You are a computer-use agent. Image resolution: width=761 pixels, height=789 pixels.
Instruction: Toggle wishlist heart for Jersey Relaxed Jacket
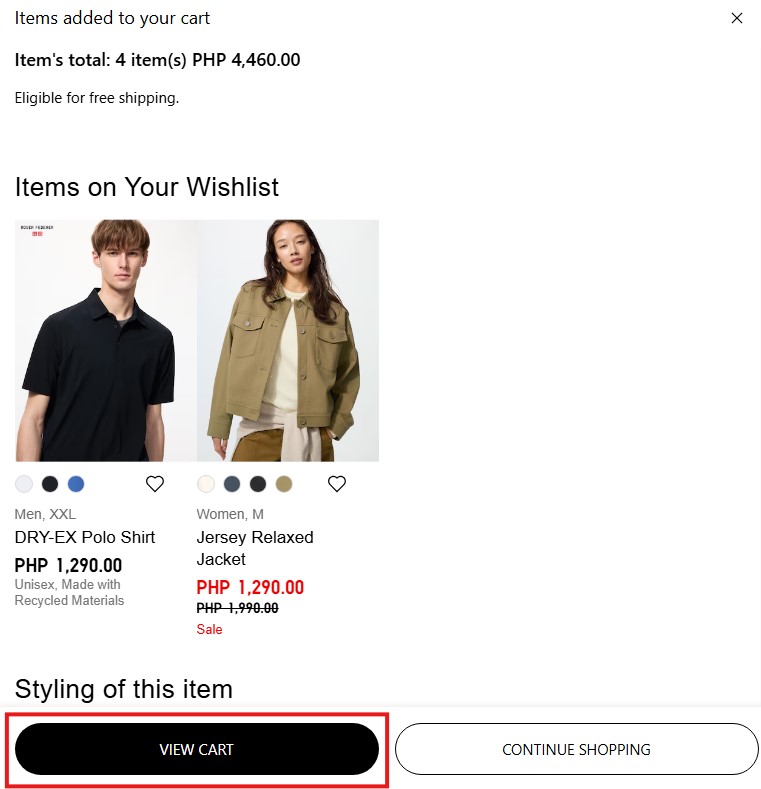click(x=337, y=484)
